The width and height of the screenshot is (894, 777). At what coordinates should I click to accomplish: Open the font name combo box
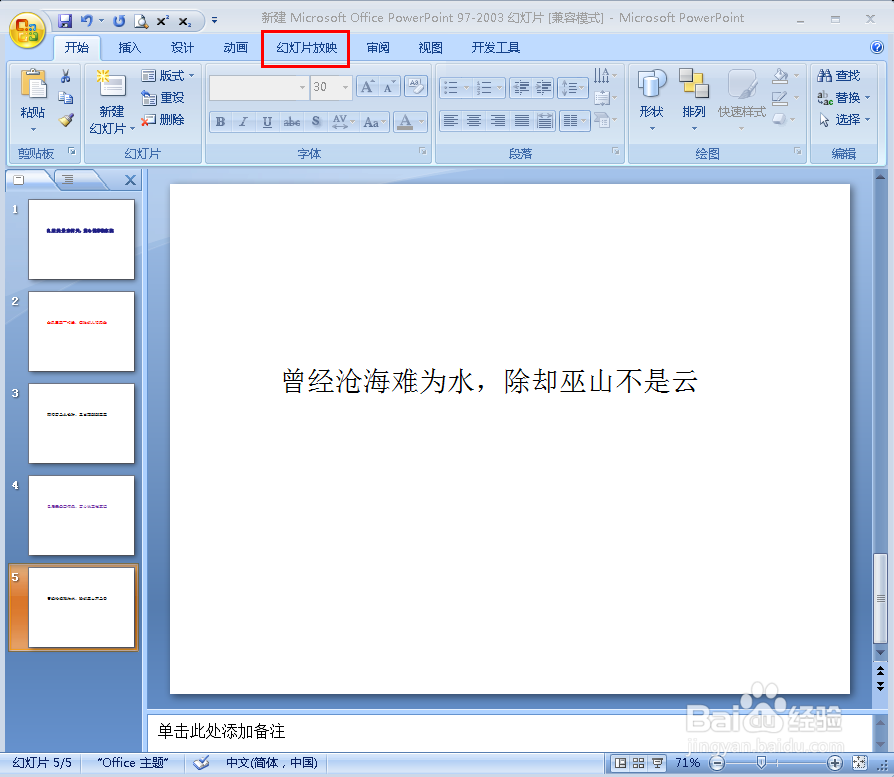(259, 87)
